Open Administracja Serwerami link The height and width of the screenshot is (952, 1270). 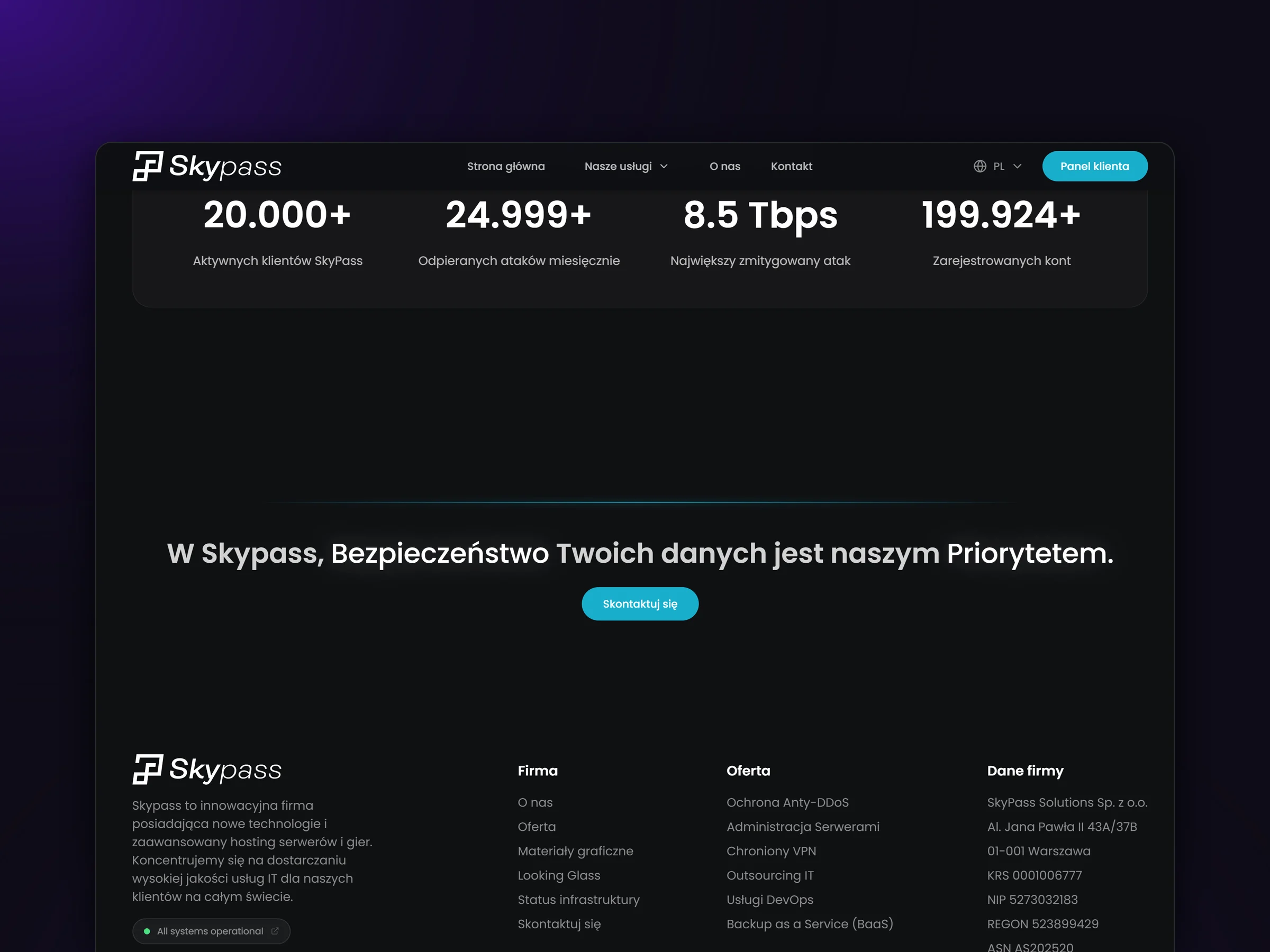tap(803, 827)
